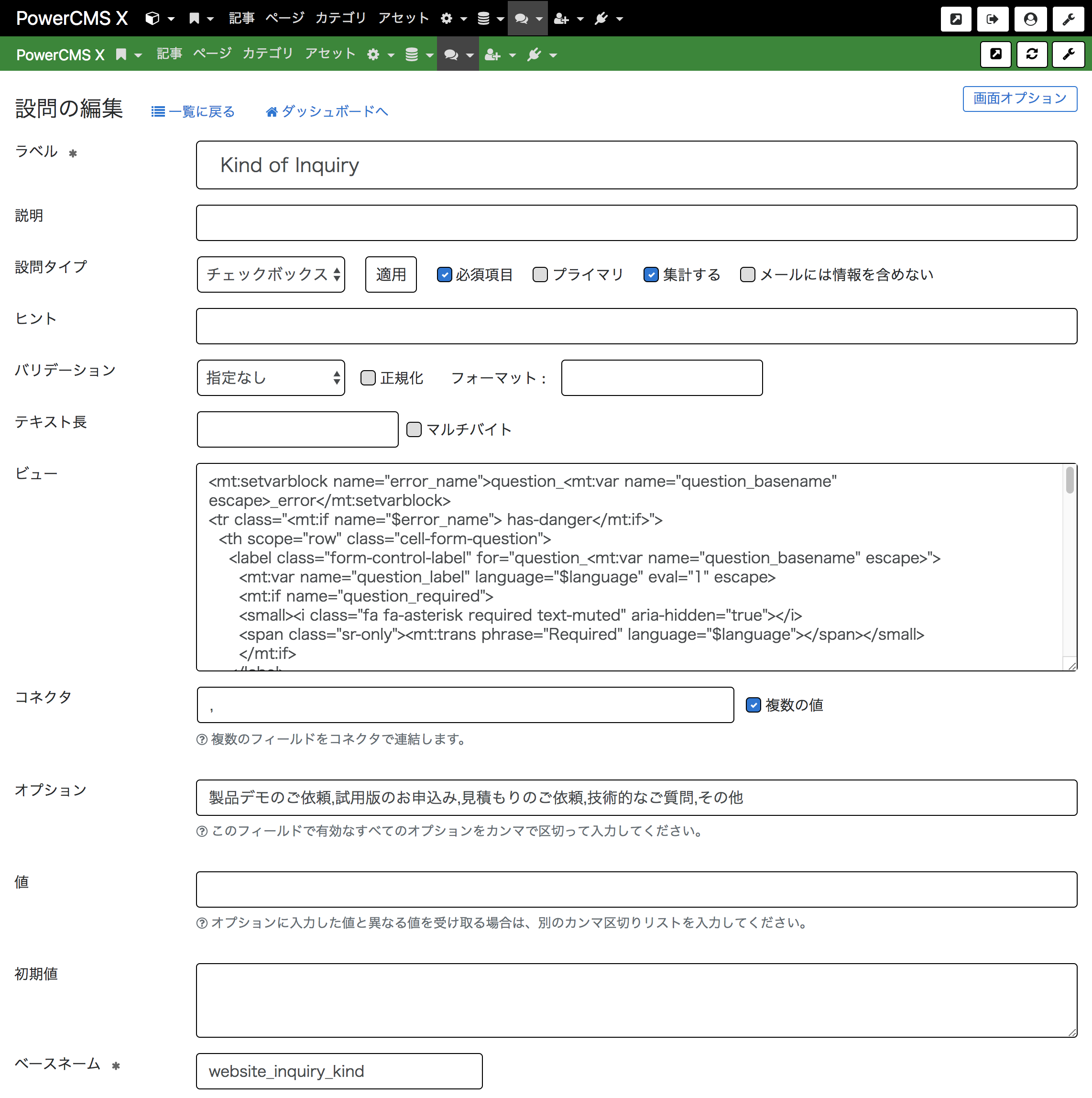Image resolution: width=1092 pixels, height=1098 pixels.
Task: Click the ベースネーム field website_inquiry_kind
Action: (x=339, y=1071)
